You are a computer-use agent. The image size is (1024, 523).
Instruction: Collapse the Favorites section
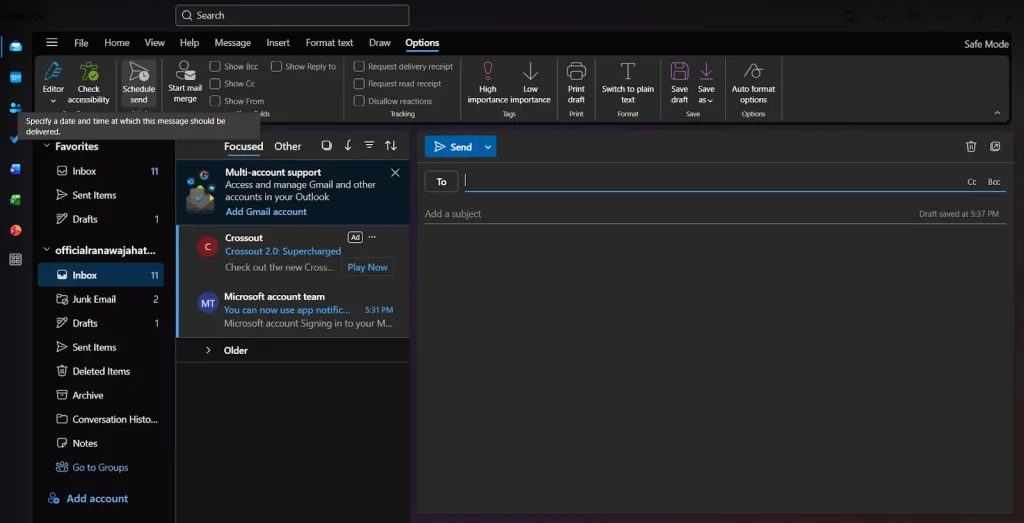click(46, 146)
